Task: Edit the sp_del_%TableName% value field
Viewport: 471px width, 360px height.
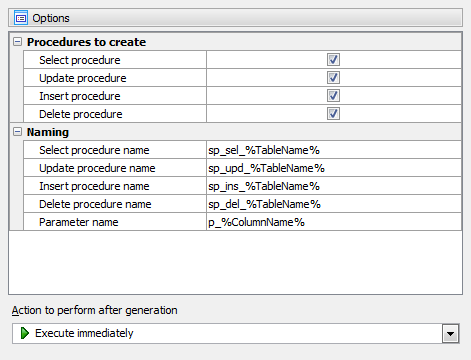Action: tap(334, 204)
